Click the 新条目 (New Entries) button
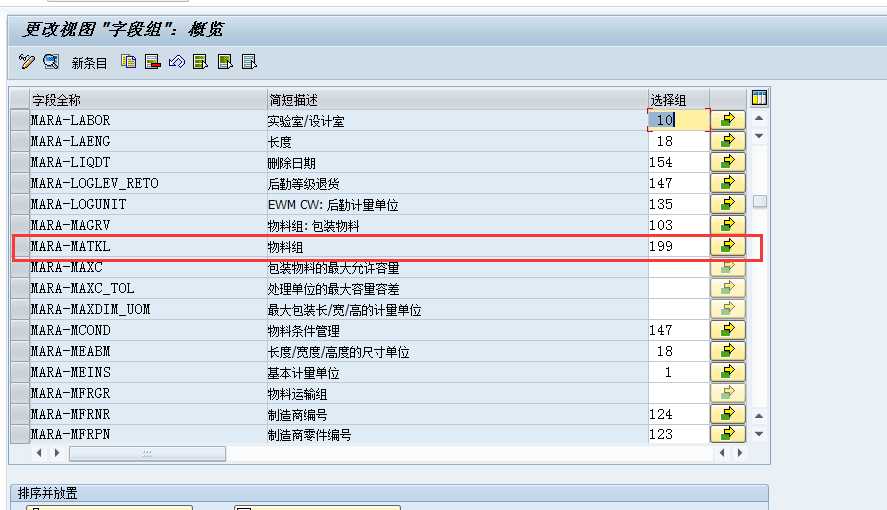Image resolution: width=887 pixels, height=510 pixels. tap(89, 63)
